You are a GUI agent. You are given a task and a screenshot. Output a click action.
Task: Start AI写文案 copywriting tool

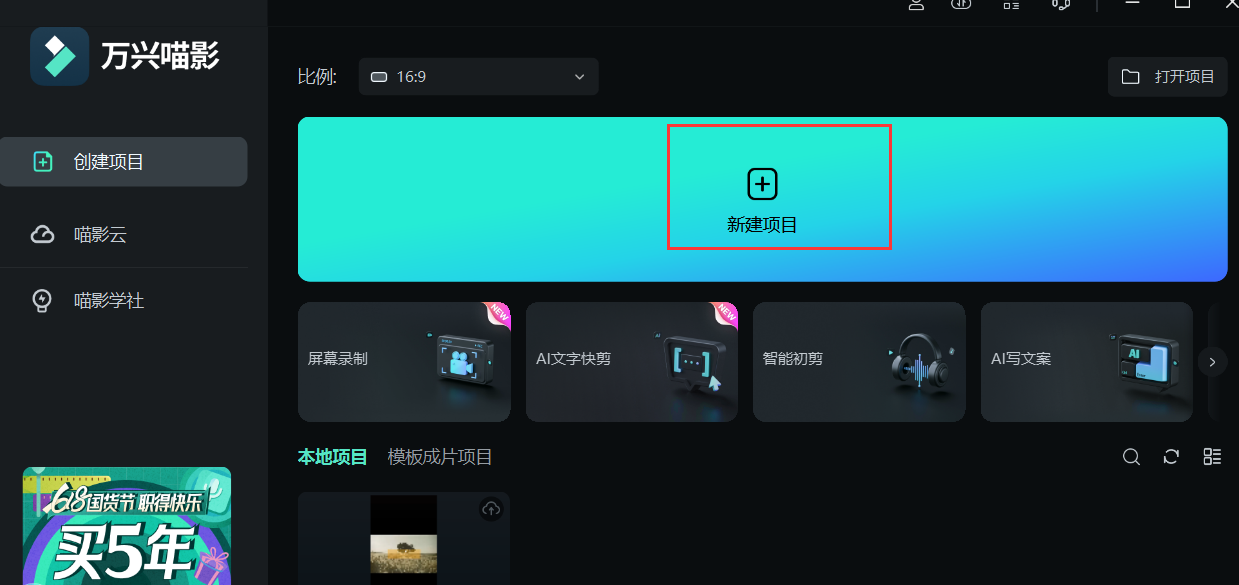[x=1086, y=362]
